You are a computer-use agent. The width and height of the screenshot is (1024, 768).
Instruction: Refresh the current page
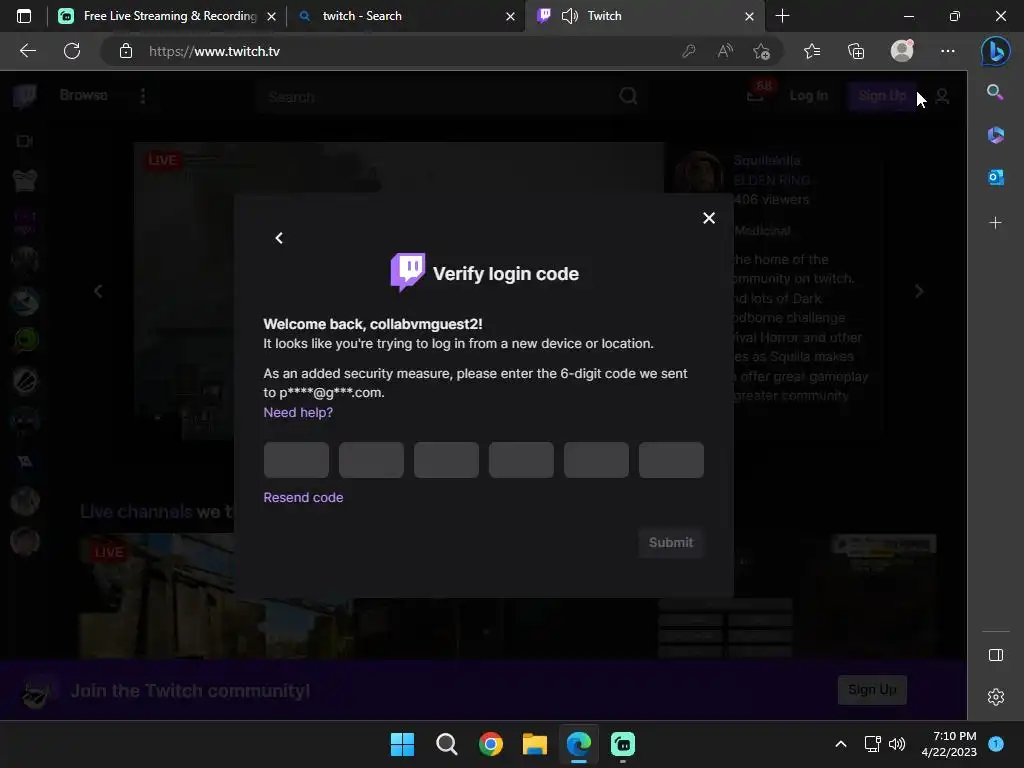72,51
